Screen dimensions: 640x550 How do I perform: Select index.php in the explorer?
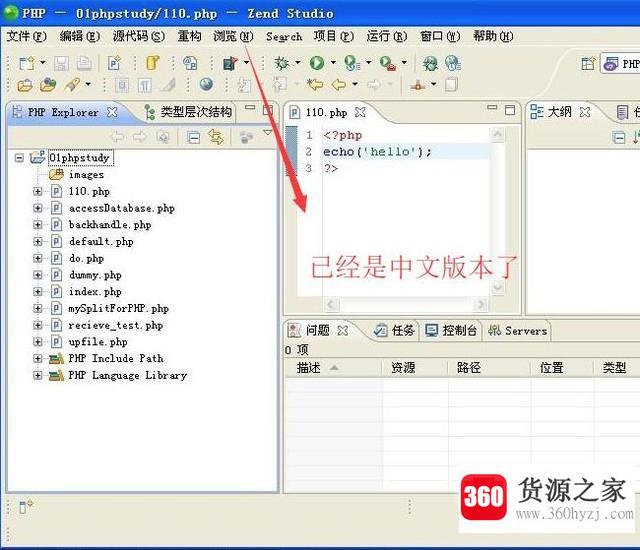[x=95, y=292]
